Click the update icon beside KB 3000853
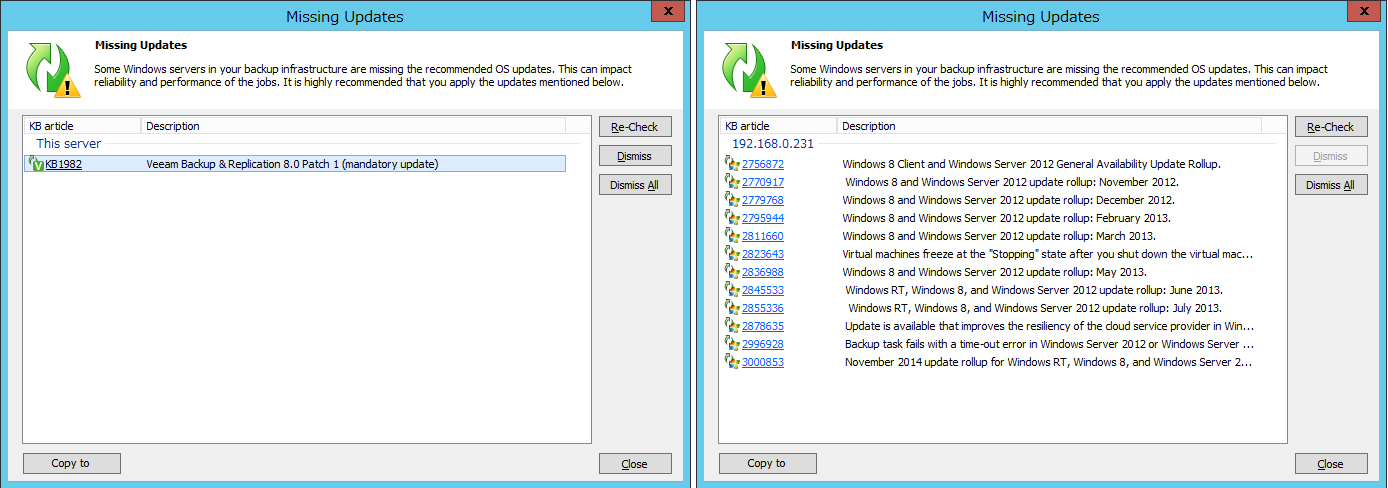1388x488 pixels. 732,362
